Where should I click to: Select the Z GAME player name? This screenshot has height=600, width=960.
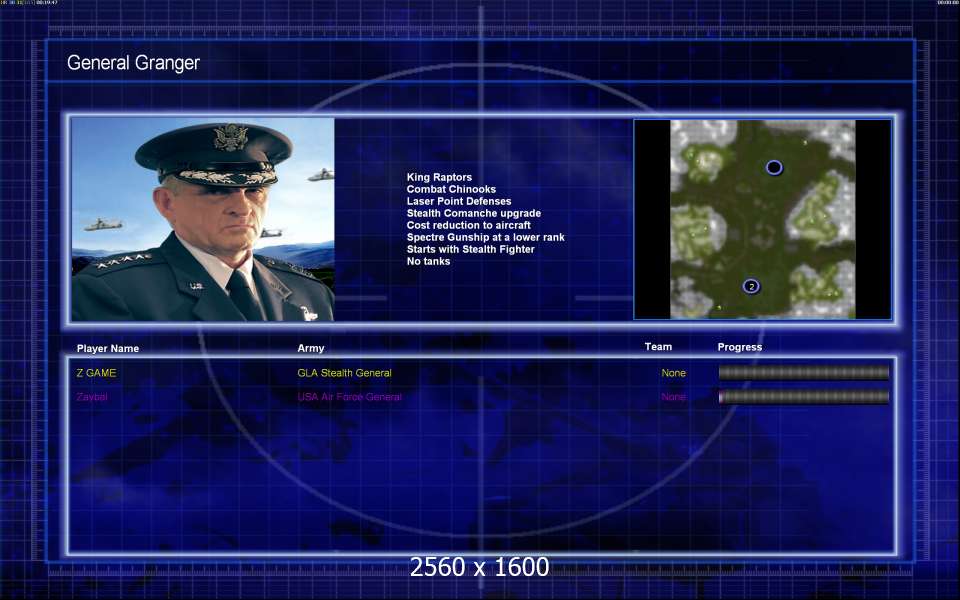point(96,373)
